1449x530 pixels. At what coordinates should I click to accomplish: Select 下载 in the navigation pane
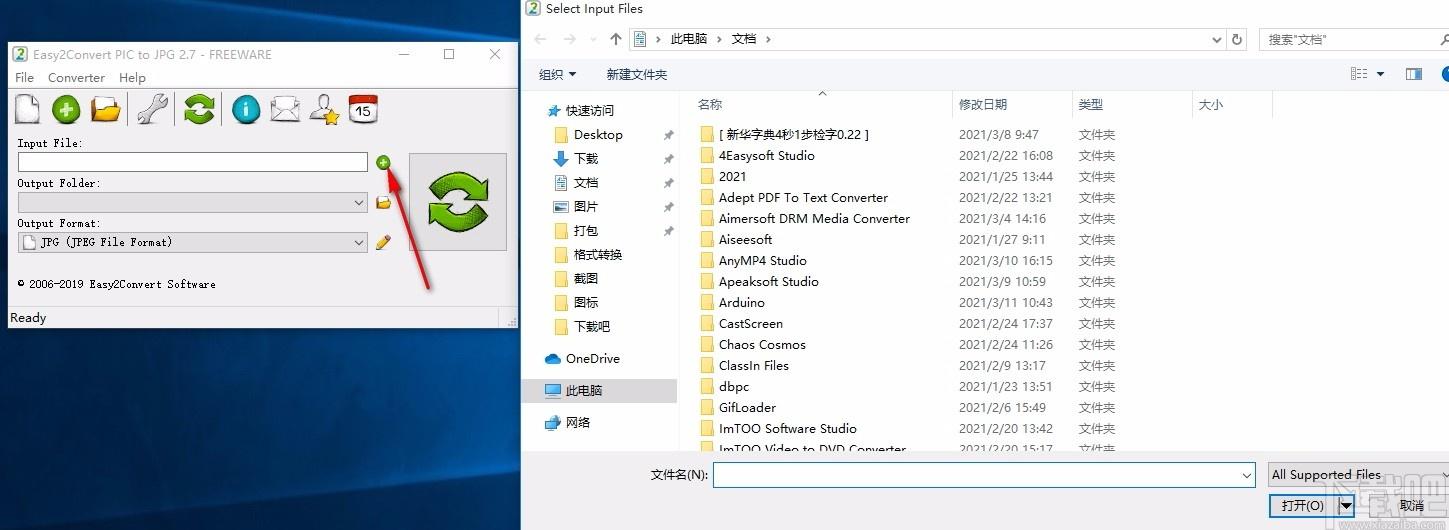click(586, 159)
